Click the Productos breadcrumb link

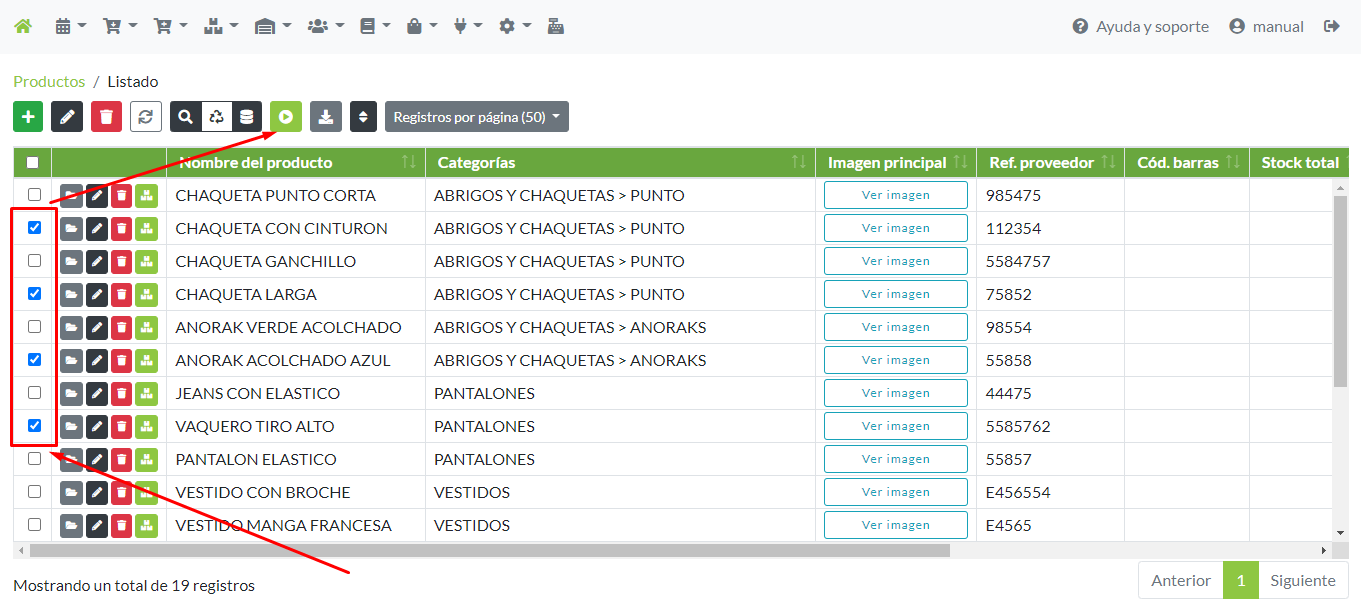pos(49,81)
